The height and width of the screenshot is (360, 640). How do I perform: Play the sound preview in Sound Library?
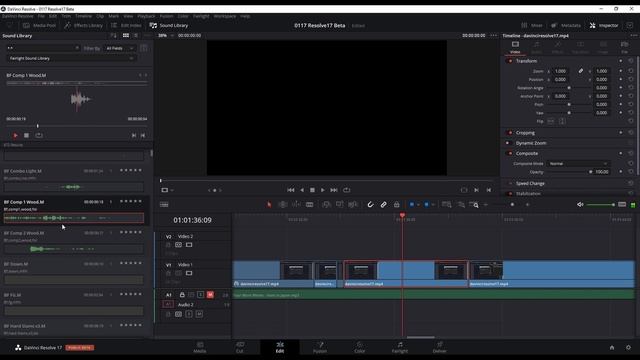(15, 135)
